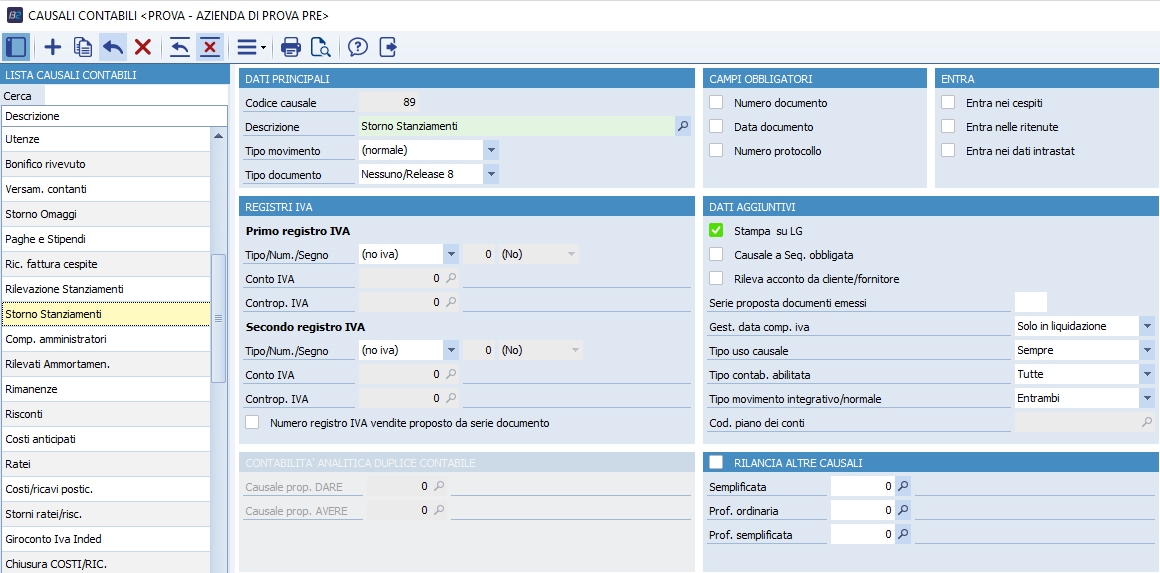This screenshot has width=1160, height=573.
Task: Open the Gest. data comp. iva dropdown
Action: [1147, 326]
